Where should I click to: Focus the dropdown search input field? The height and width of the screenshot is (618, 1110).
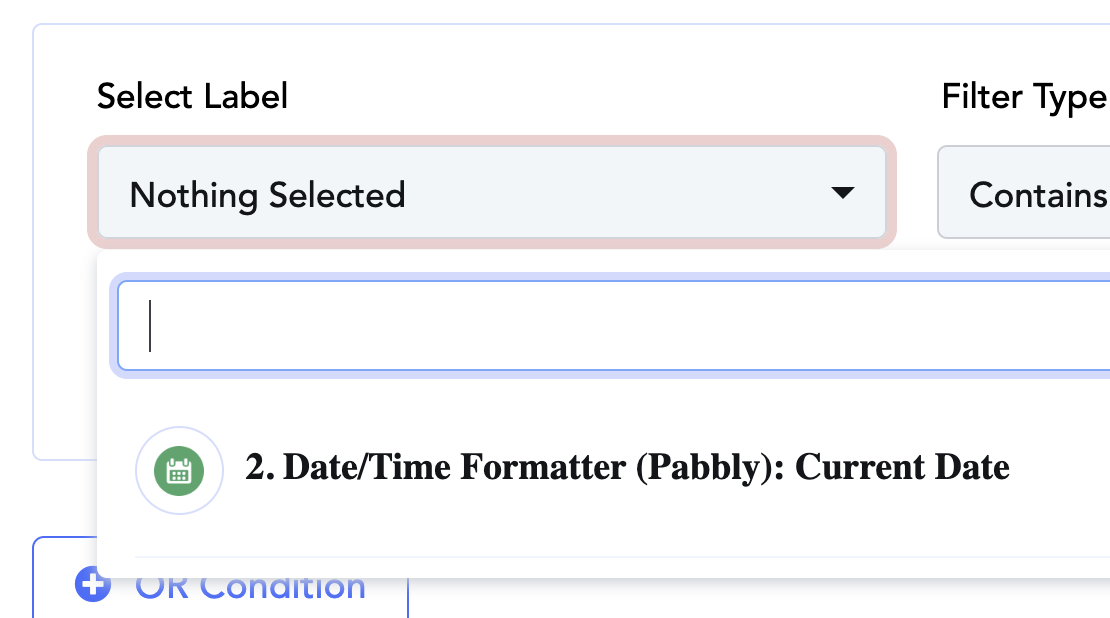[614, 326]
